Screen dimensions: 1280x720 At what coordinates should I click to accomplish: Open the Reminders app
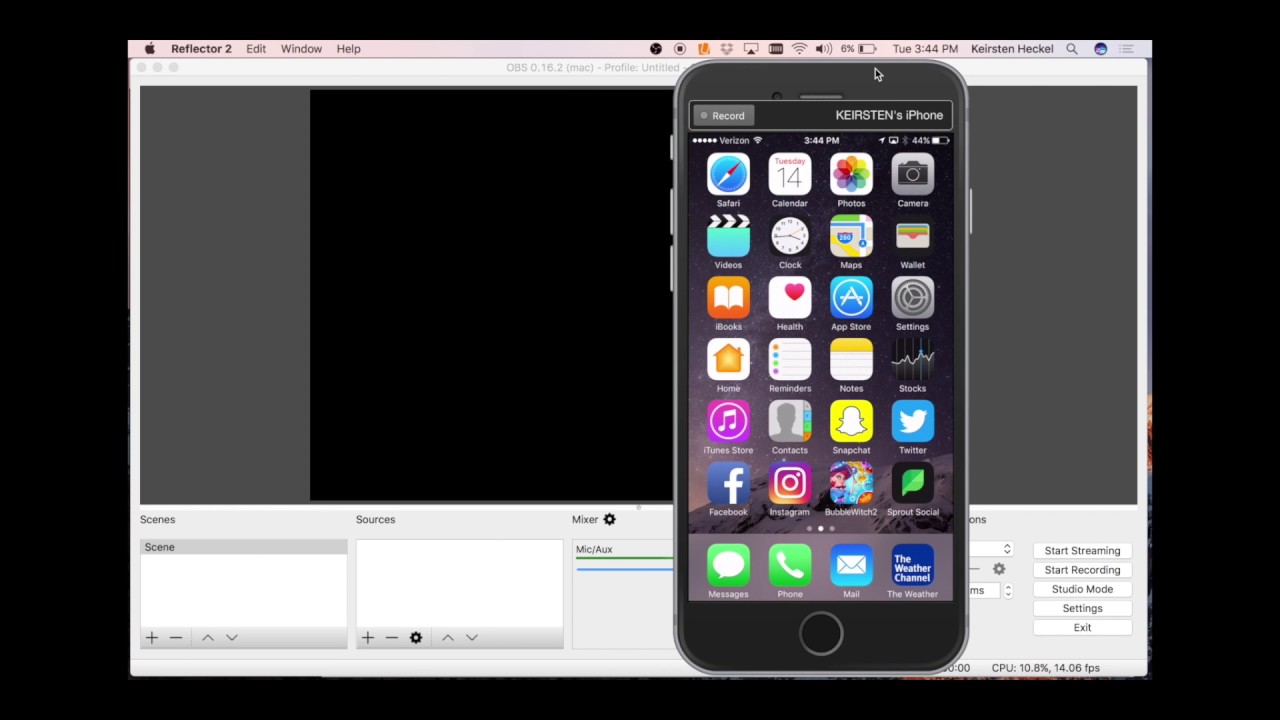[x=790, y=360]
